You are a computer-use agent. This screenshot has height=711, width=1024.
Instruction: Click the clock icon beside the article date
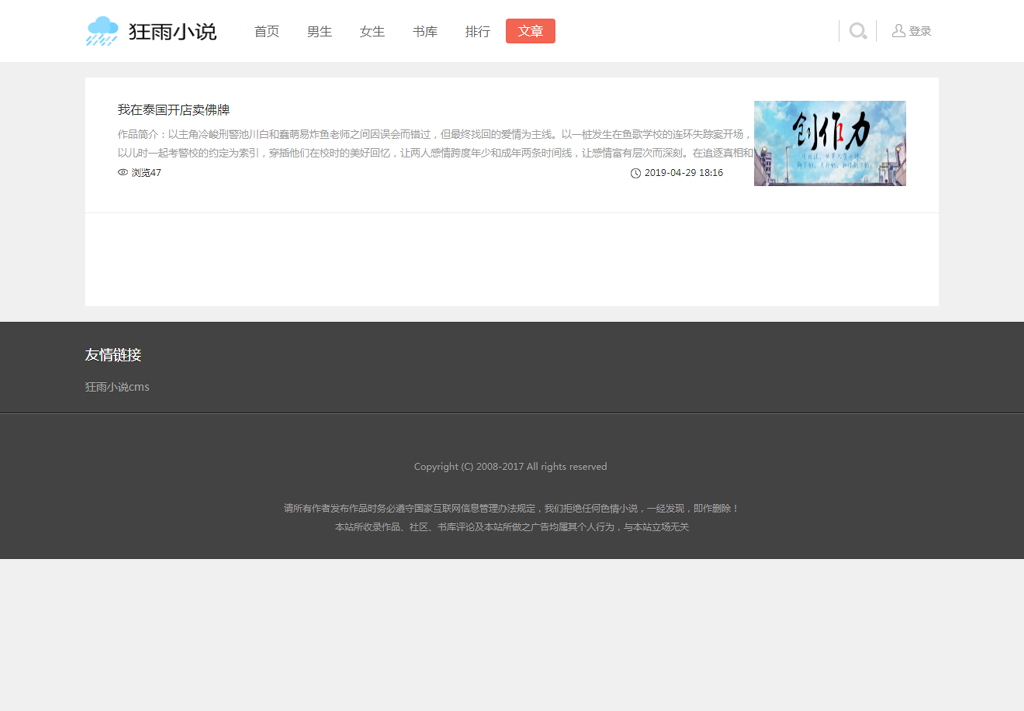click(636, 173)
